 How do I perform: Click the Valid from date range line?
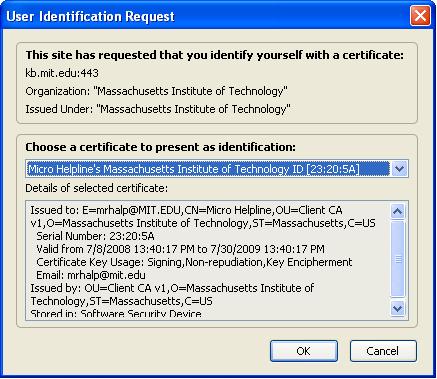click(180, 249)
